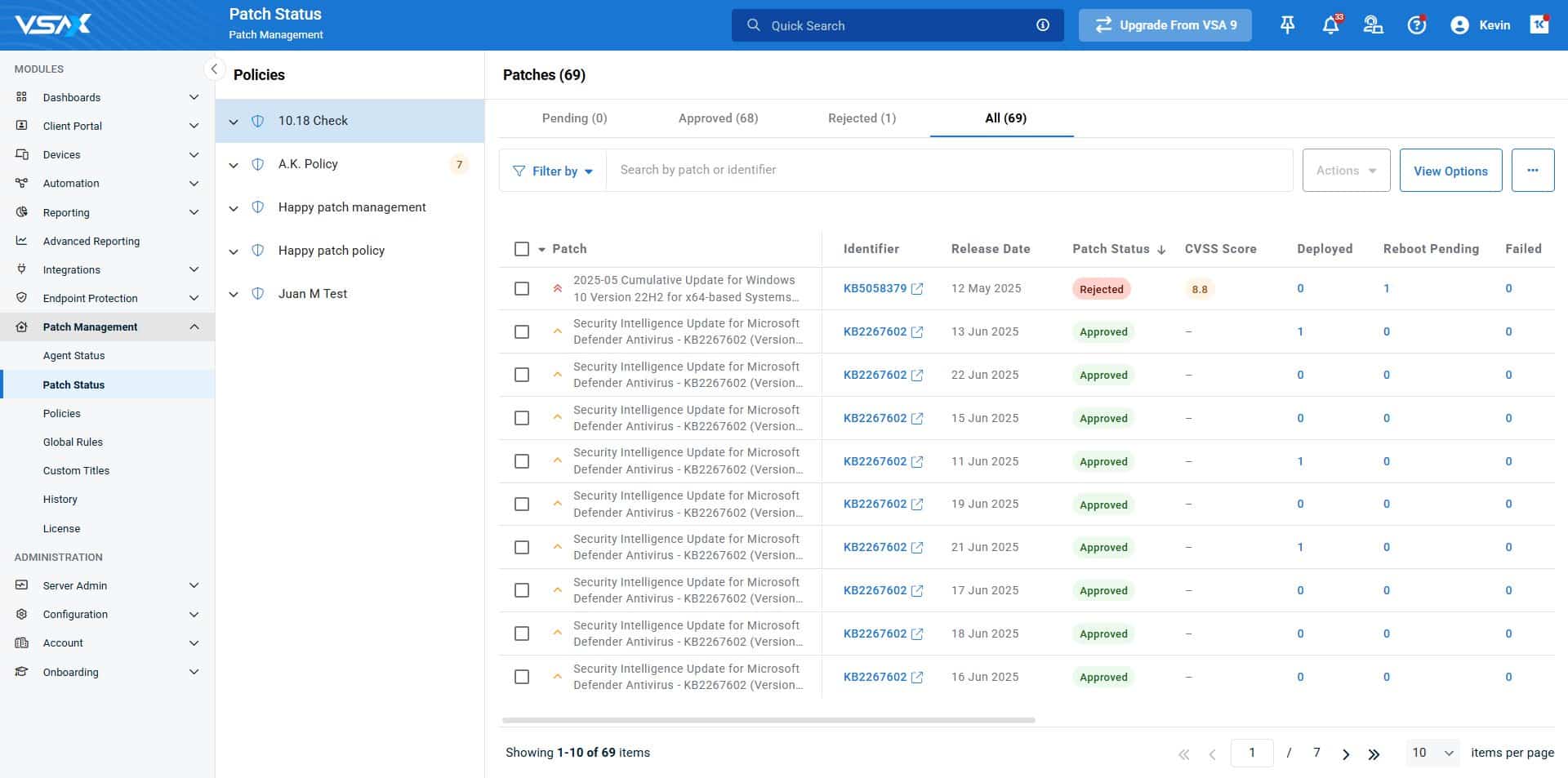
Task: Collapse the sidebar using the arrow button
Action: (213, 69)
